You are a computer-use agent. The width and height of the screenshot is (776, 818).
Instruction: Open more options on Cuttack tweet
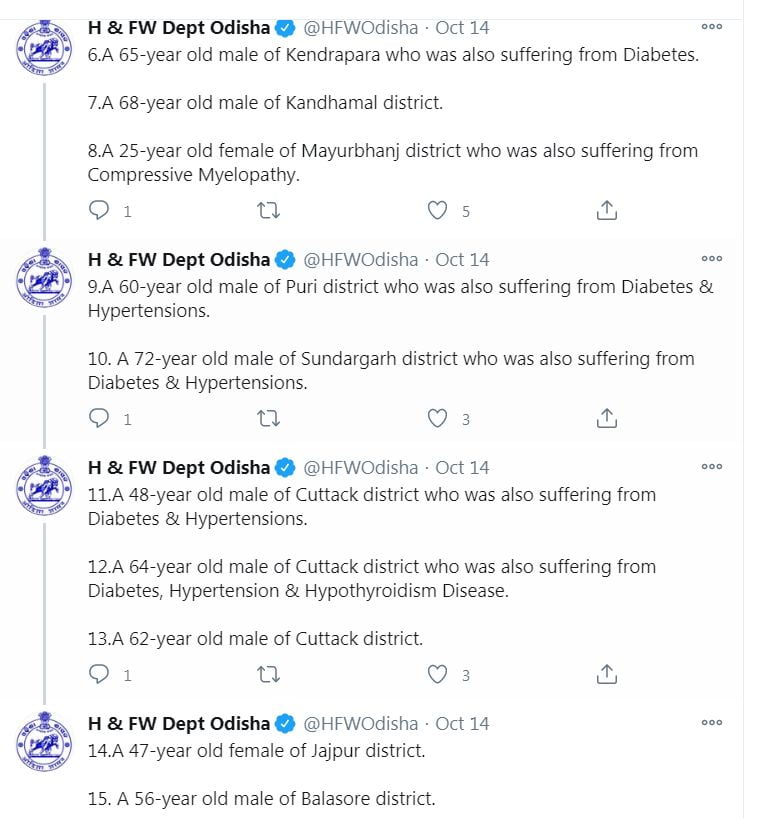(711, 467)
